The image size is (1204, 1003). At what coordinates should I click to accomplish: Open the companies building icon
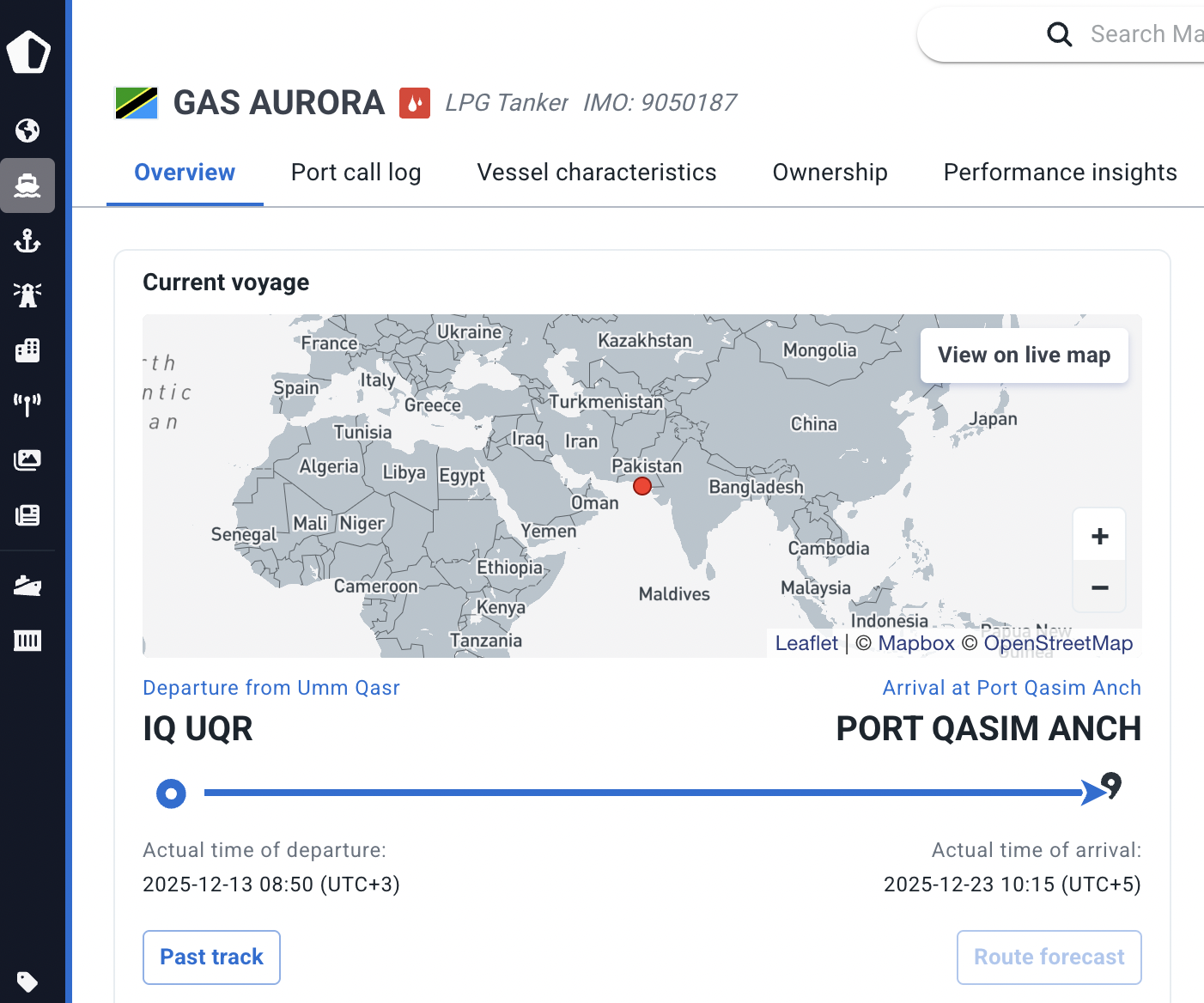[27, 350]
